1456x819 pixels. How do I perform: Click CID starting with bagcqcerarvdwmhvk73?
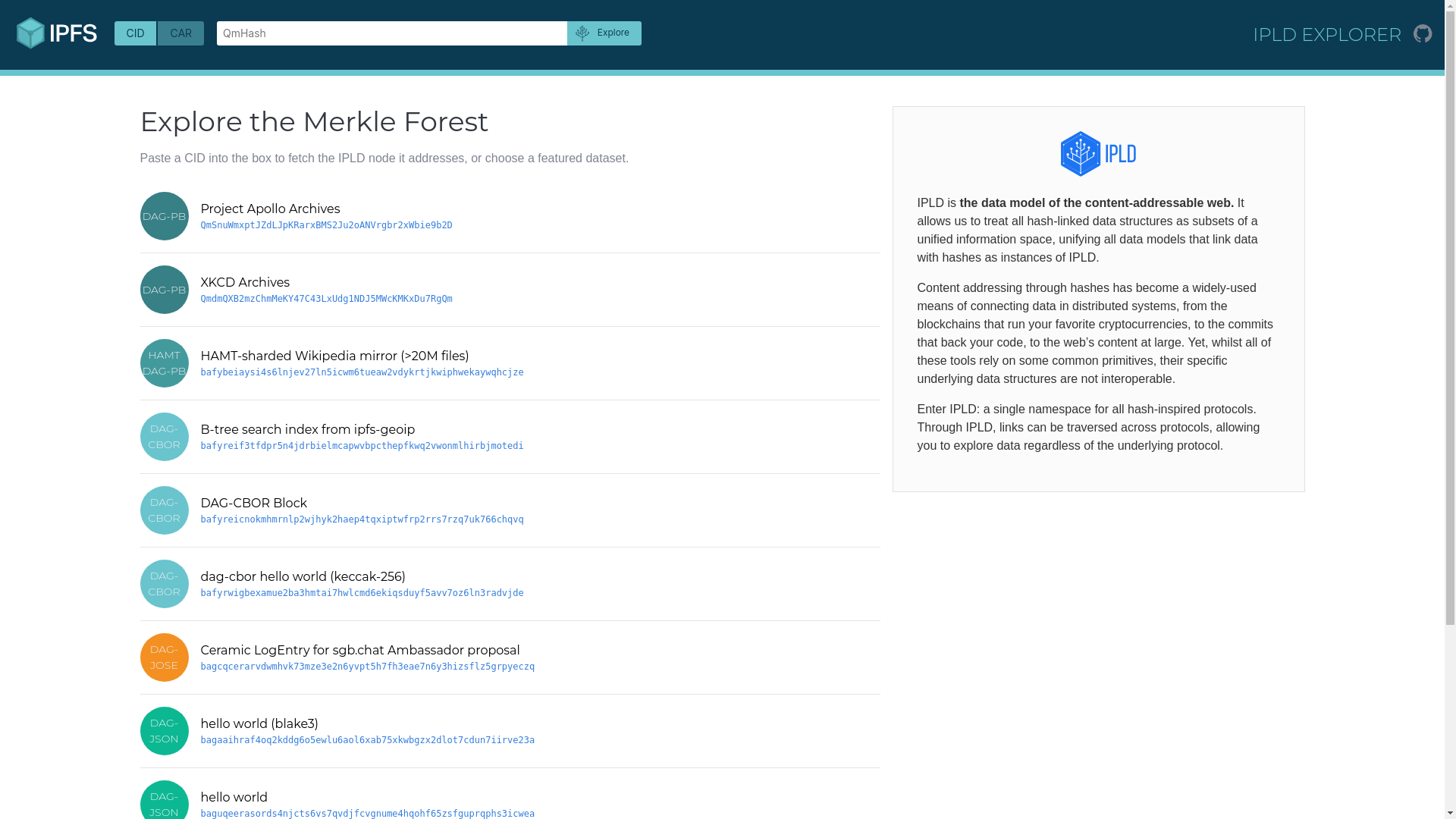coord(367,667)
